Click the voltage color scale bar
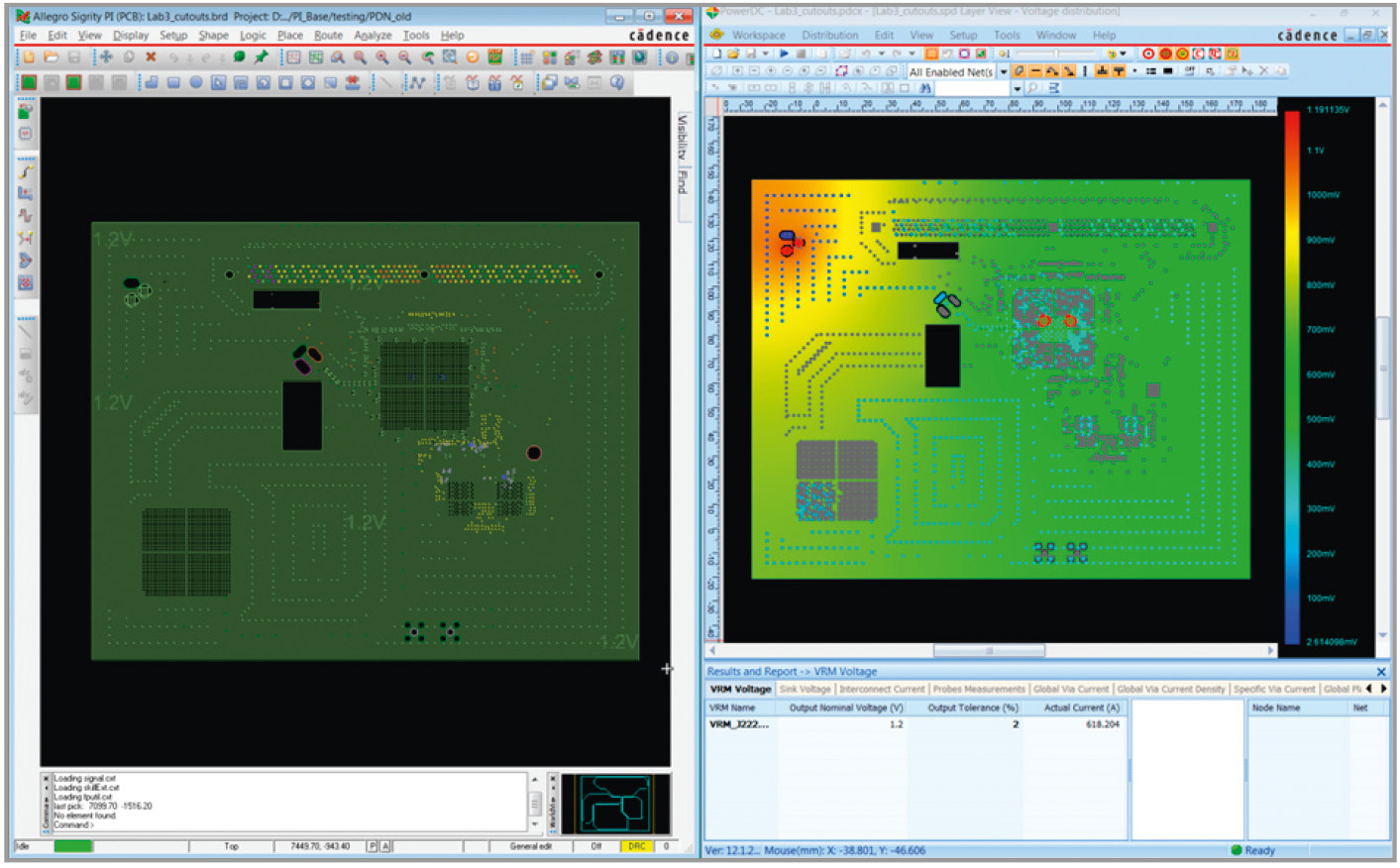Screen dimensions: 1400x868 point(1292,377)
